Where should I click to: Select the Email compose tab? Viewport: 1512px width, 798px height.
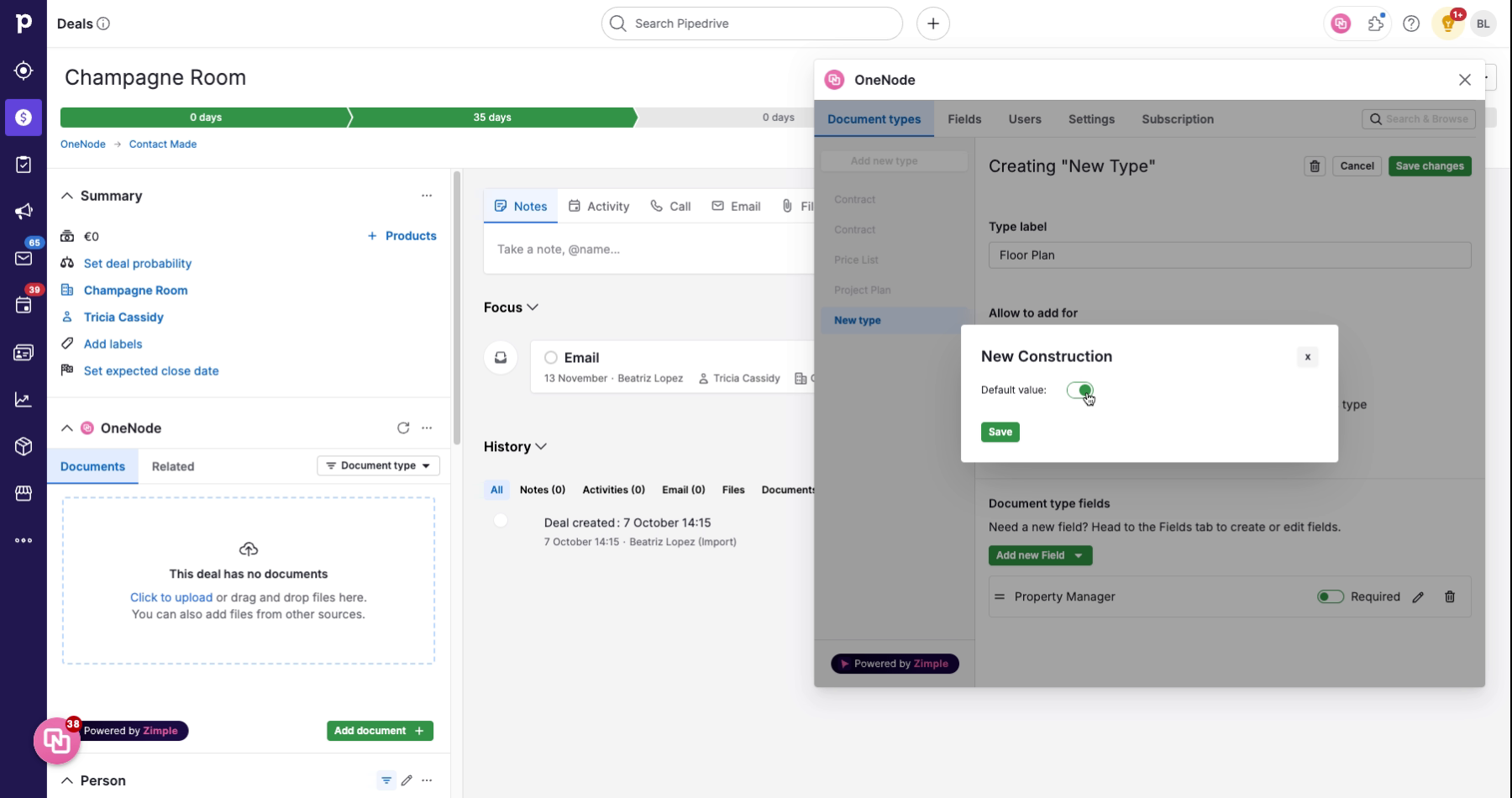coord(736,206)
